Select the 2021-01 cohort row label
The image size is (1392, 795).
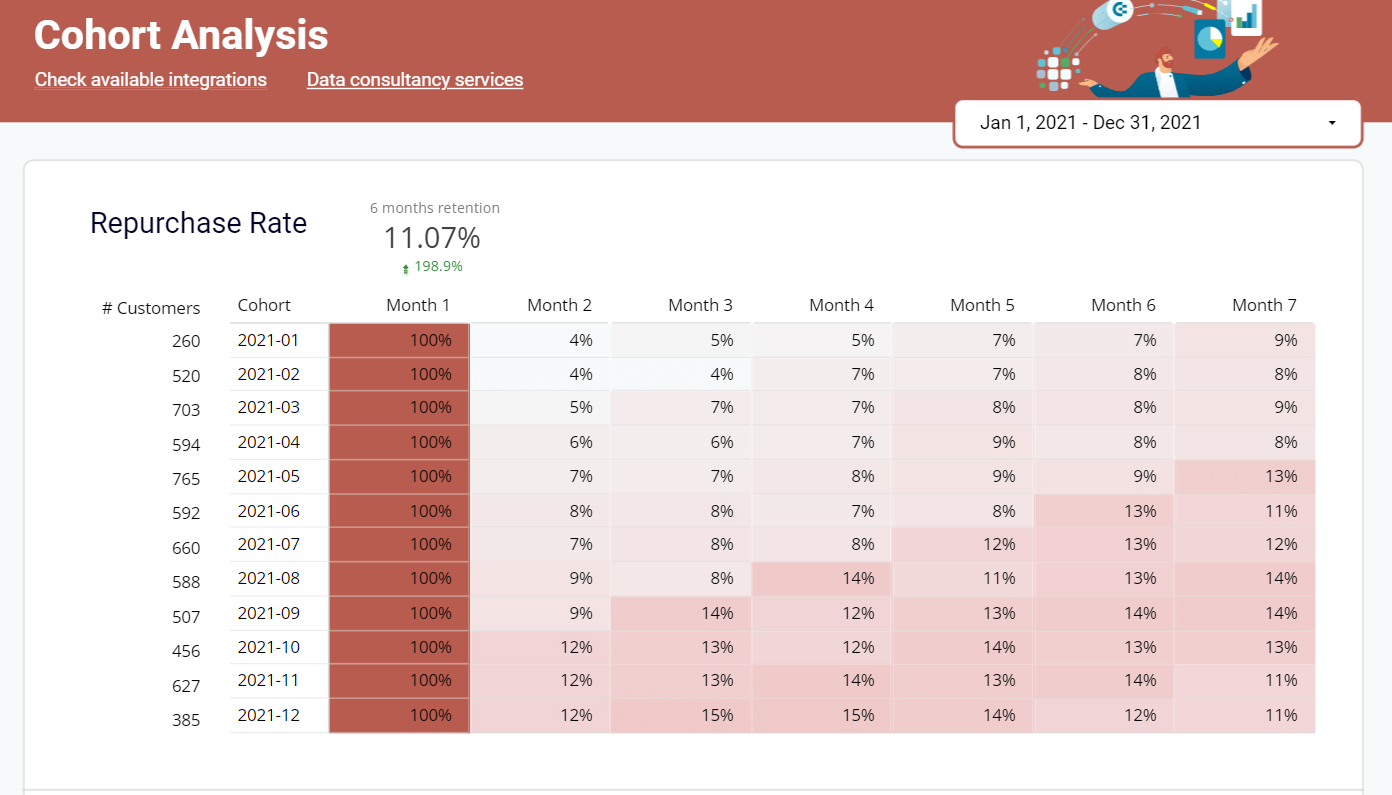[268, 340]
